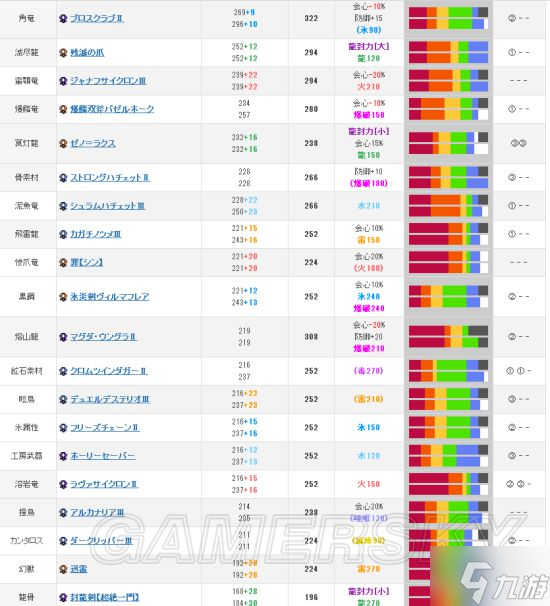Click the 水210 element value for シュラムハチェットIII
The height and width of the screenshot is (606, 550).
pyautogui.click(x=369, y=206)
